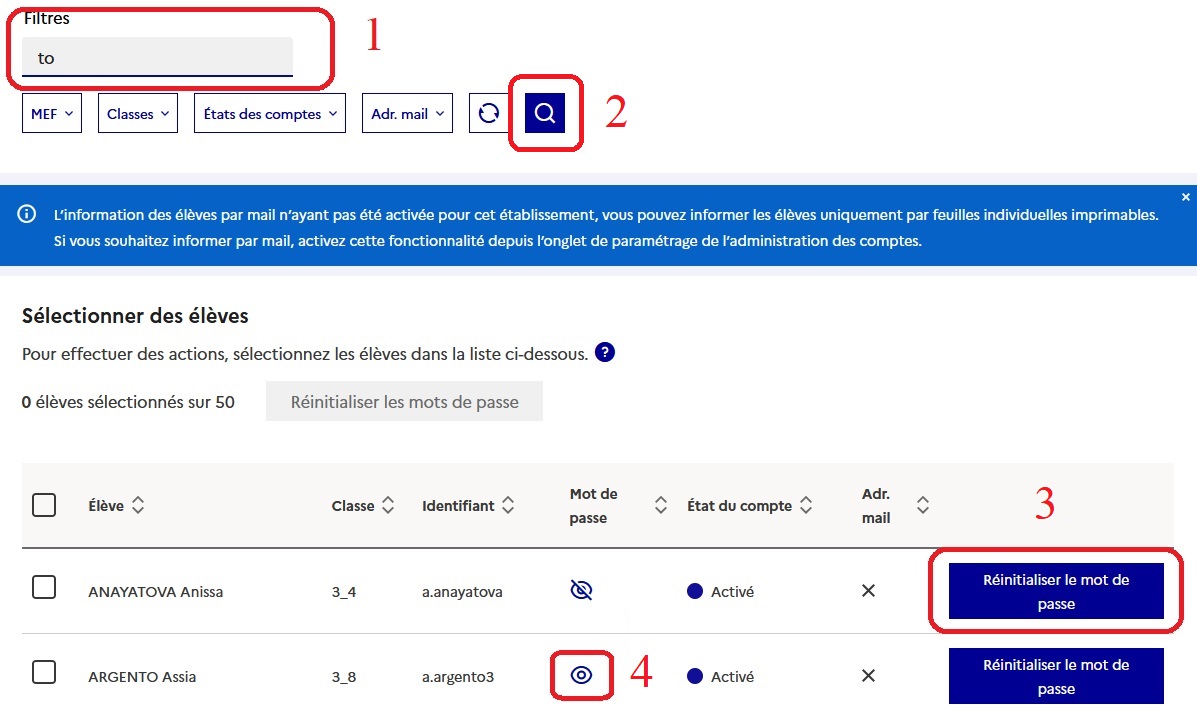Check the box for ARGENTO Assia
Viewport: 1197px width, 717px height.
44,672
